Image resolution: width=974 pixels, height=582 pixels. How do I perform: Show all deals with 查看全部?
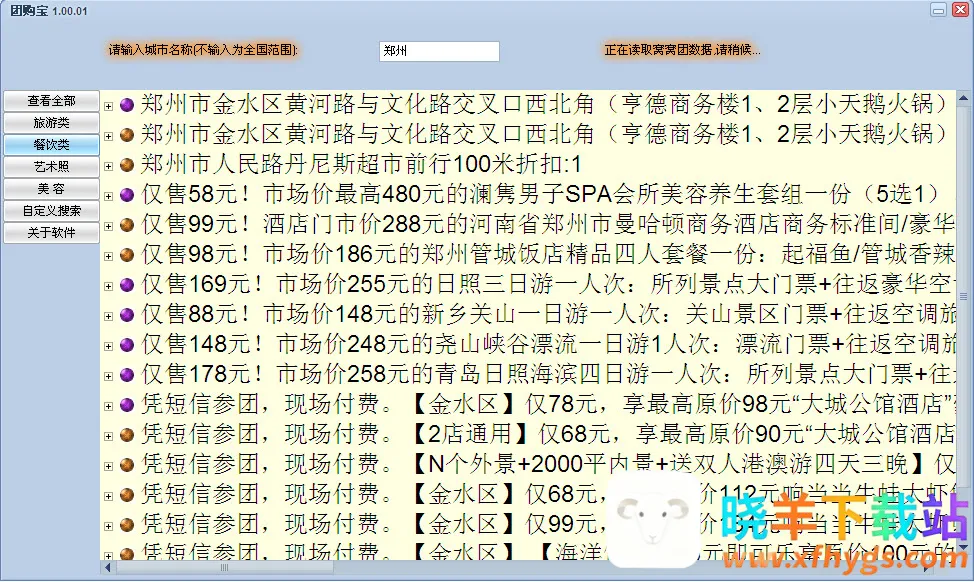click(x=51, y=101)
